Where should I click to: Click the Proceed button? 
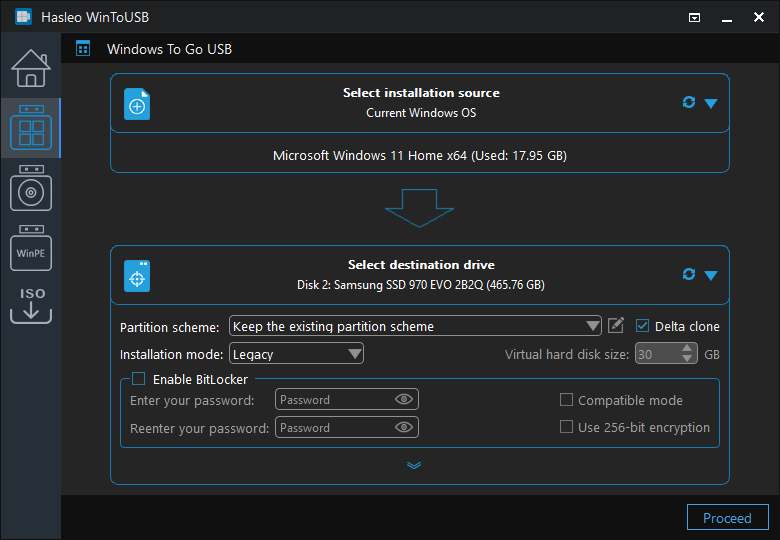pos(727,518)
